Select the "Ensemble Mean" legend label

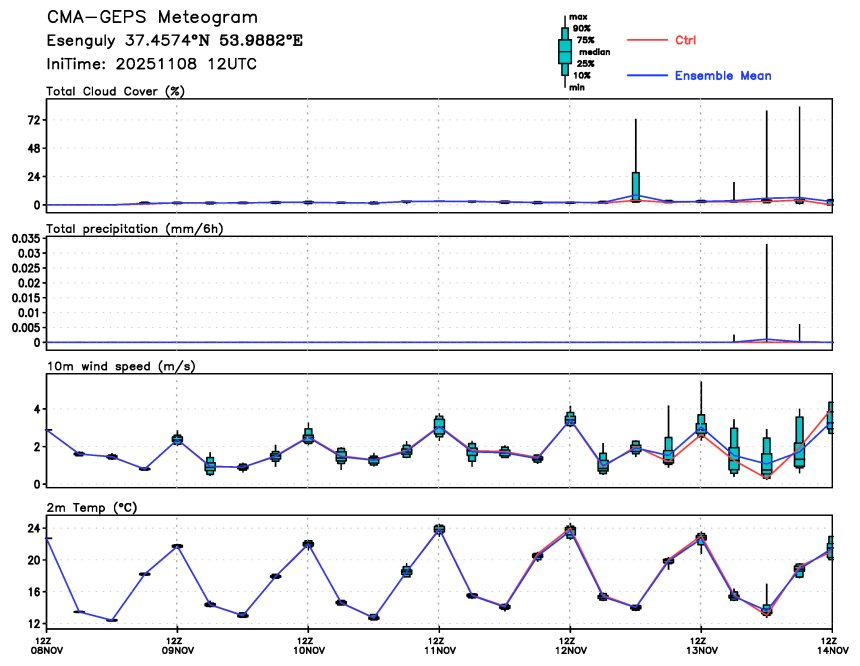click(723, 76)
